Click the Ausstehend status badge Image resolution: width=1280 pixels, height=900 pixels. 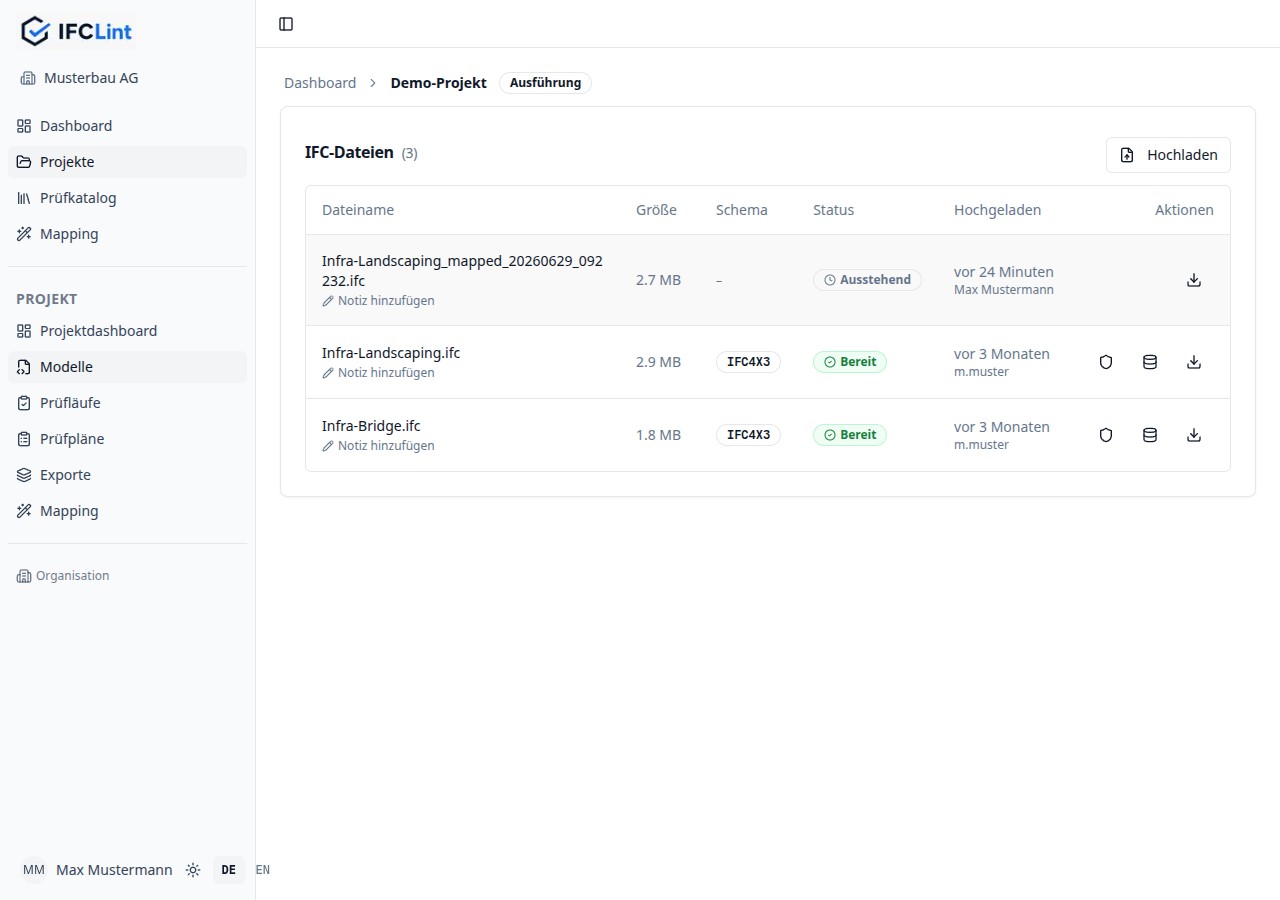click(867, 280)
